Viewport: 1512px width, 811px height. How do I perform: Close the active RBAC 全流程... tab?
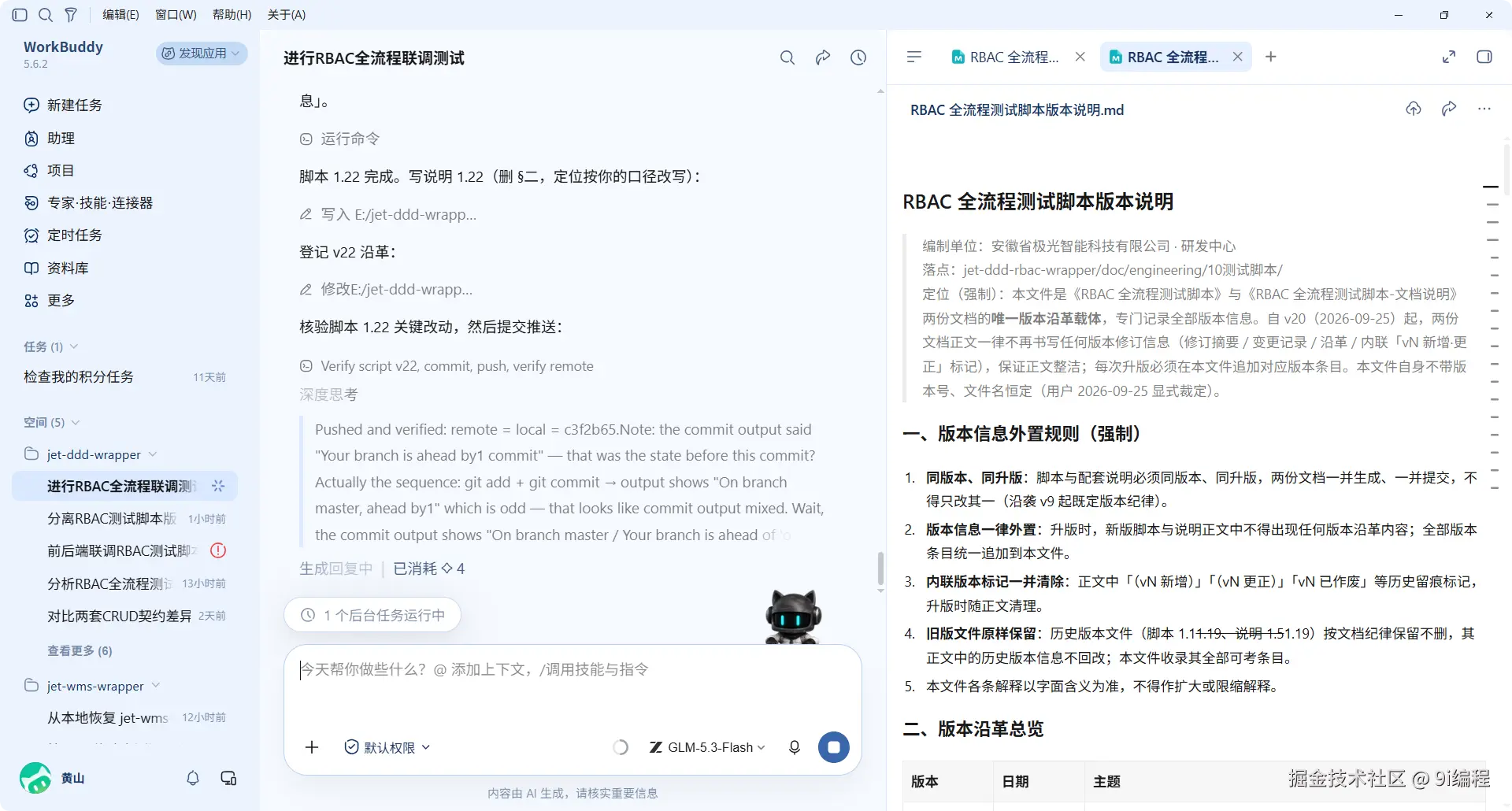coord(1238,57)
